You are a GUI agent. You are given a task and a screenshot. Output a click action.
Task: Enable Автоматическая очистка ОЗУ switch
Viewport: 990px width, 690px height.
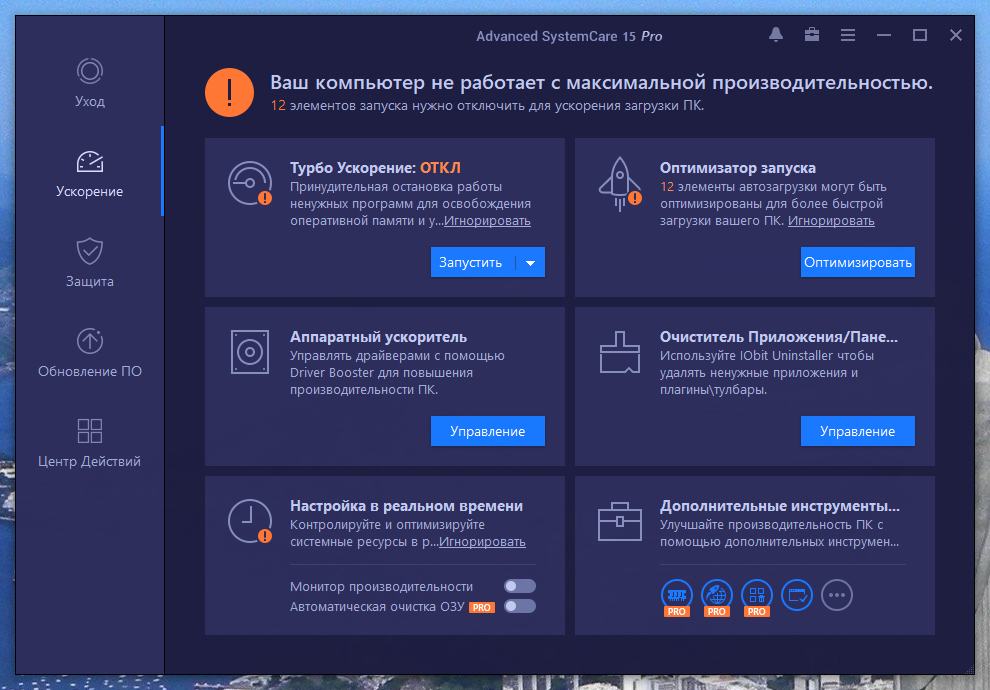pyautogui.click(x=520, y=606)
